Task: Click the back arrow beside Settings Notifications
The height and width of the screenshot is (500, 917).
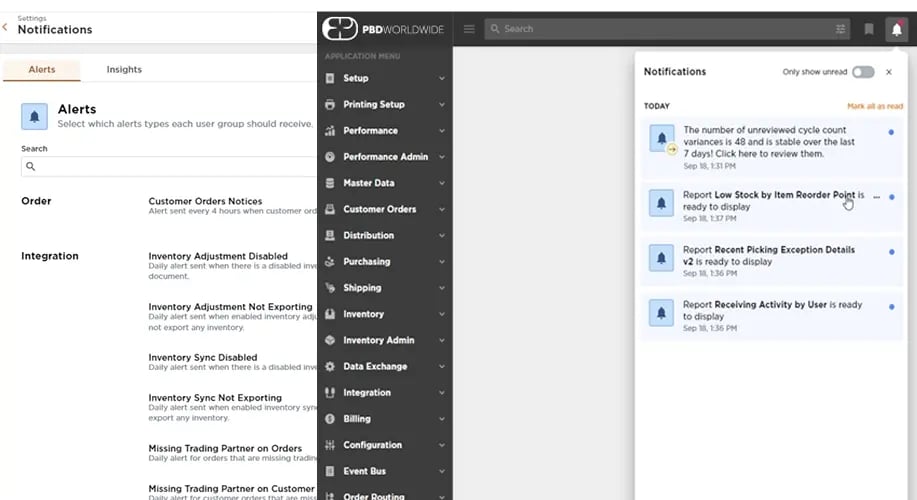Action: coord(6,28)
